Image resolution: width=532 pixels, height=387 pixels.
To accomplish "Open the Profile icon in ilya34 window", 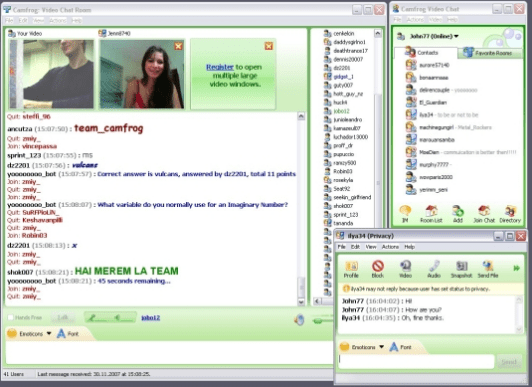I will tap(351, 269).
